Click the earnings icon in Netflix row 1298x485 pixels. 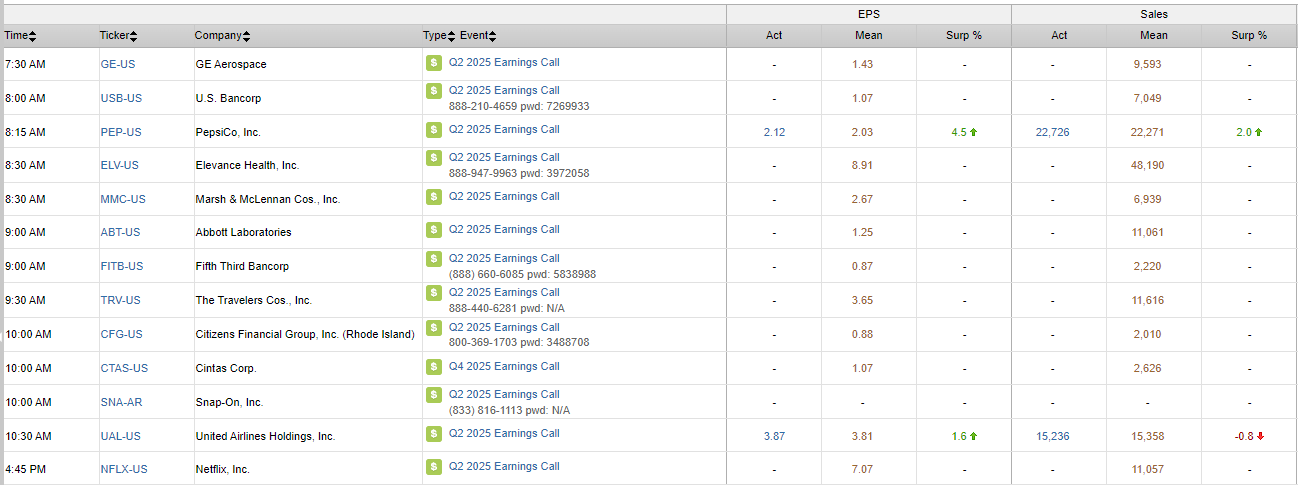click(x=433, y=467)
